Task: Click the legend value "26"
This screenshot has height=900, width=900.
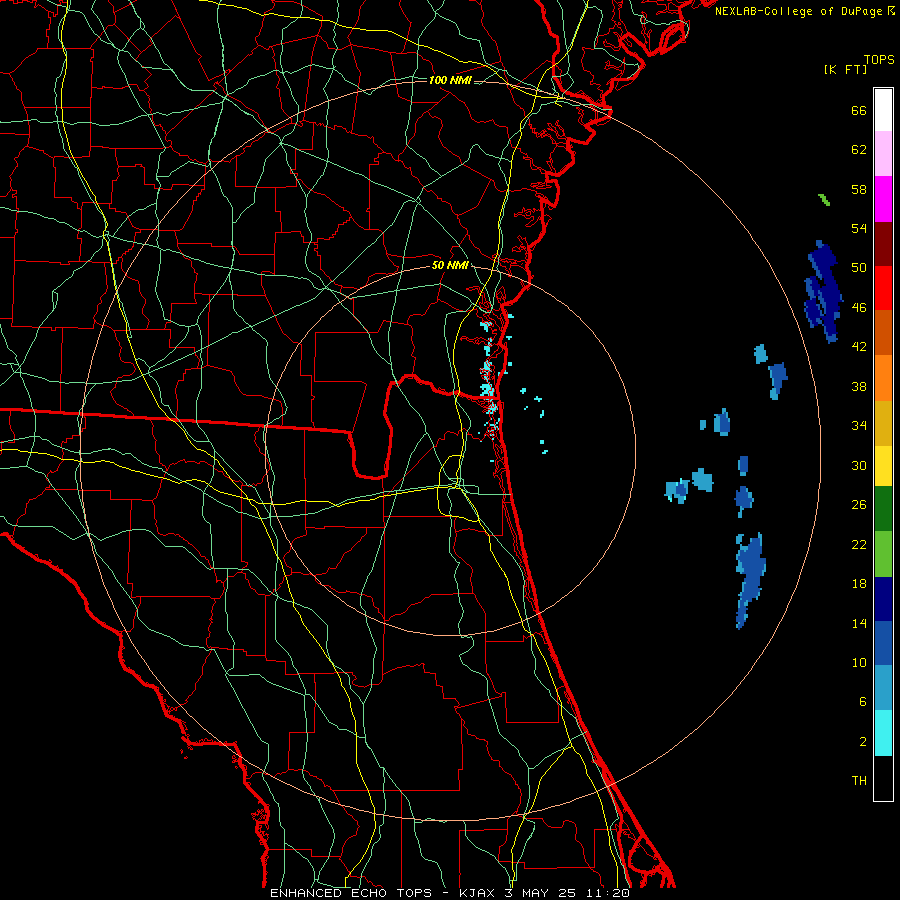Action: tap(859, 505)
